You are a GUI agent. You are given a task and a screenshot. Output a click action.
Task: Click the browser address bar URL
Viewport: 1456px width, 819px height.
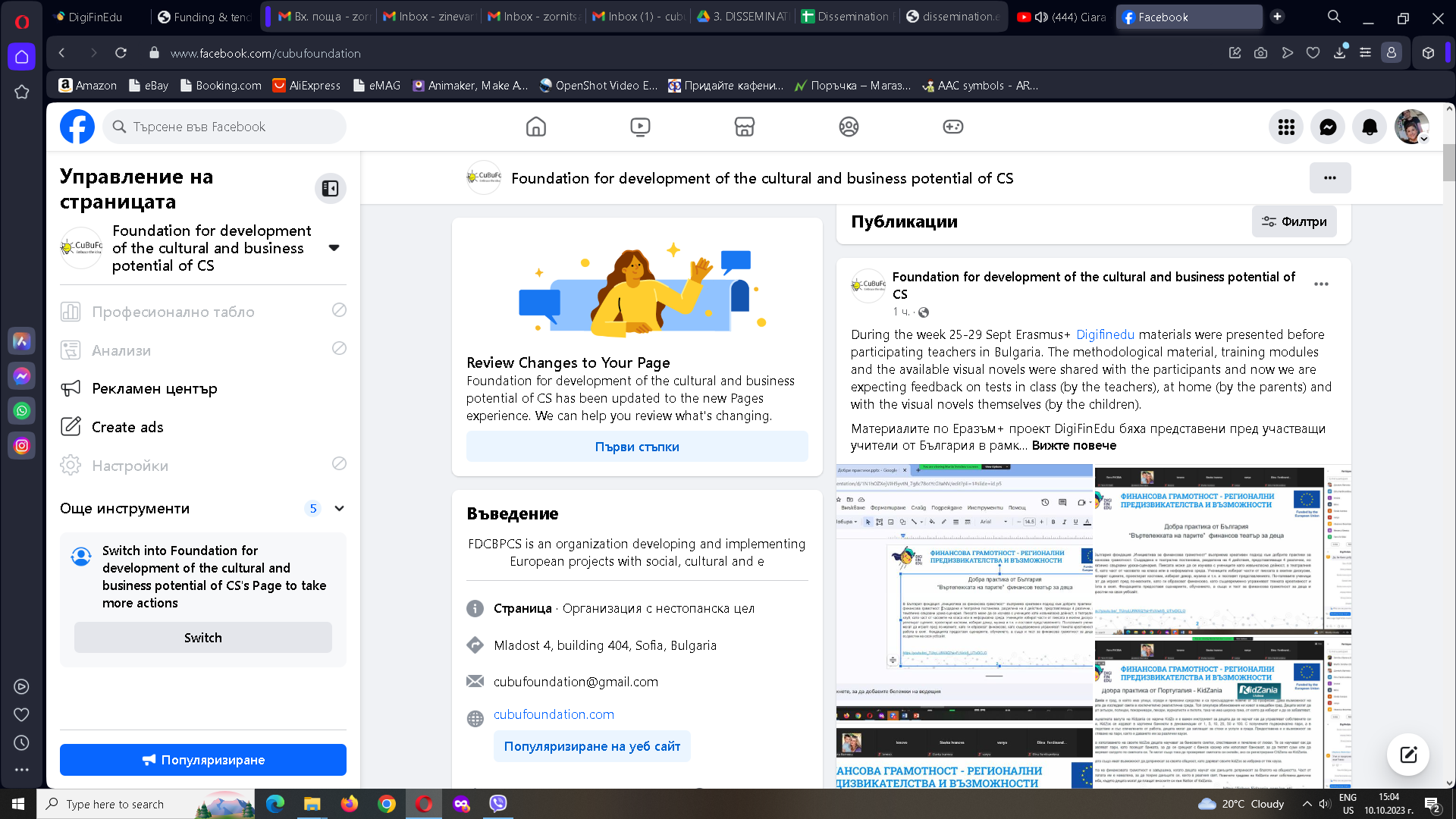click(x=265, y=53)
